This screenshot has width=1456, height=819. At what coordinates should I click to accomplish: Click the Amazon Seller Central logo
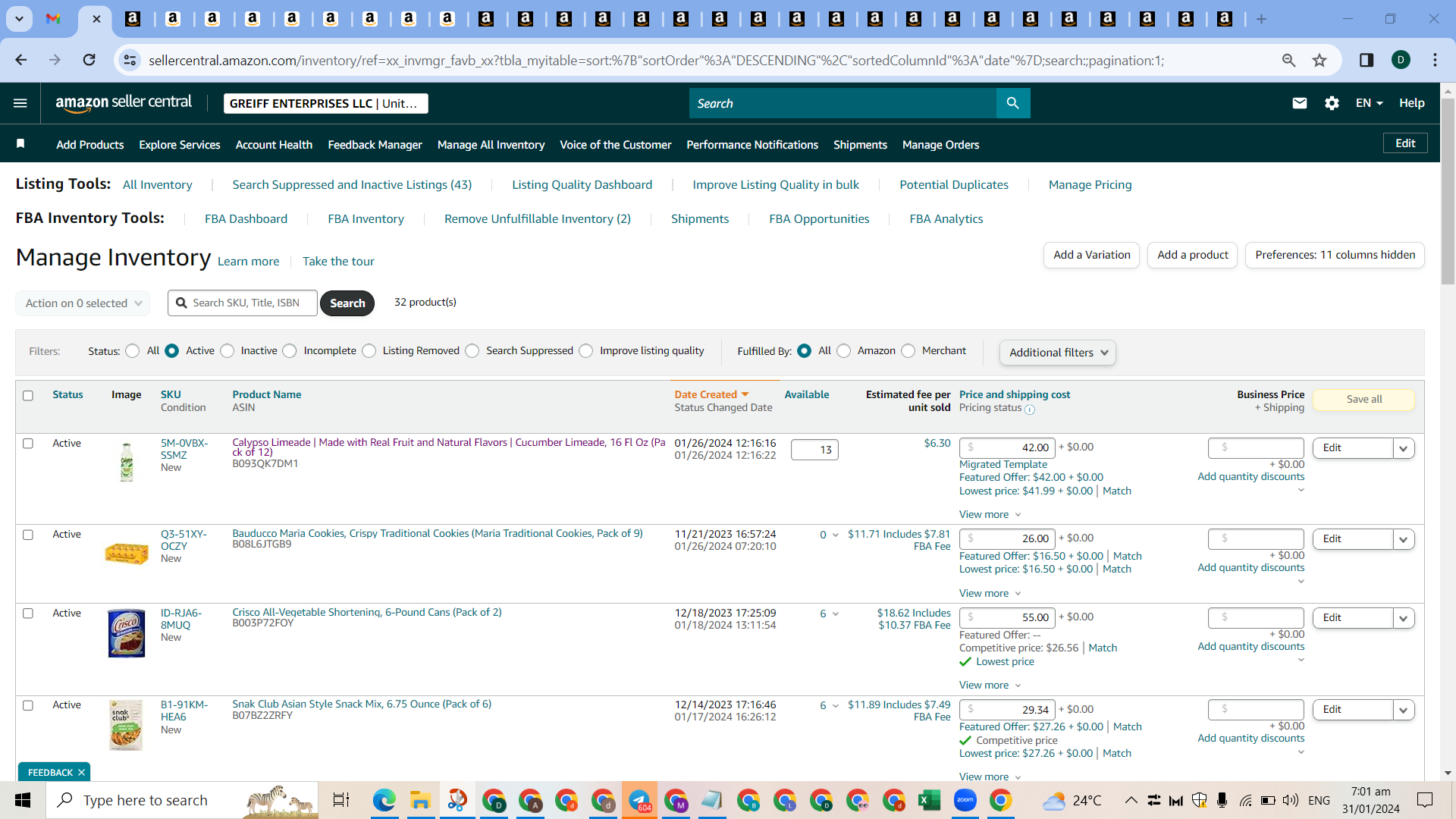pos(124,103)
